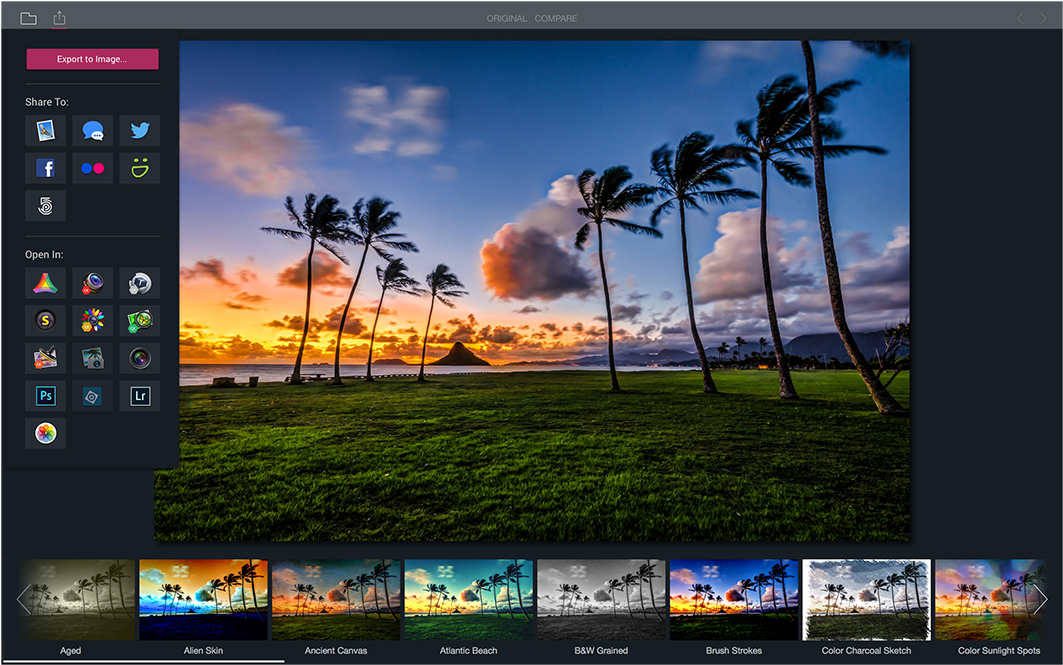The image size is (1063, 665).
Task: Open the image in Apple Photos
Action: (45, 433)
